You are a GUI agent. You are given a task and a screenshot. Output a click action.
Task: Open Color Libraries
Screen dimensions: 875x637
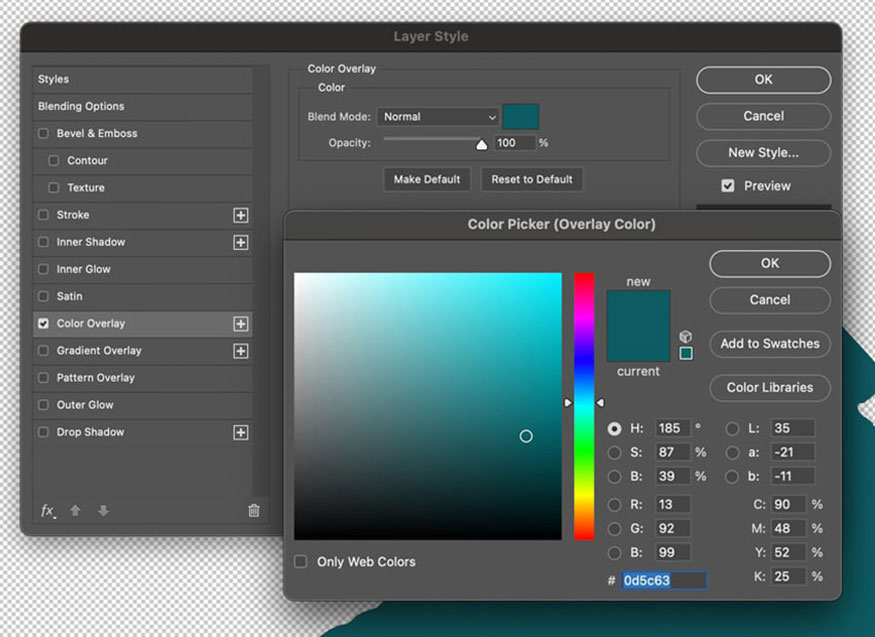coord(770,388)
